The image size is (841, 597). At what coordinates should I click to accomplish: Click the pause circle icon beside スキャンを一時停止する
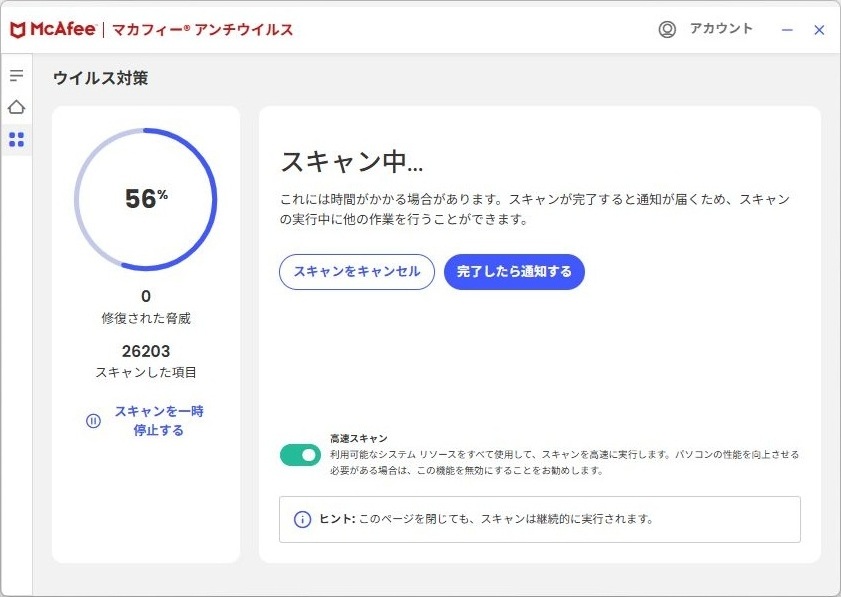93,421
